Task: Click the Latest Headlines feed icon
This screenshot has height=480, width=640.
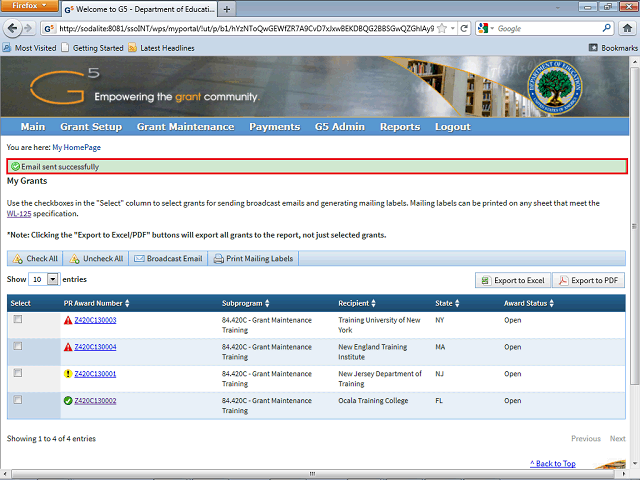Action: 132,48
